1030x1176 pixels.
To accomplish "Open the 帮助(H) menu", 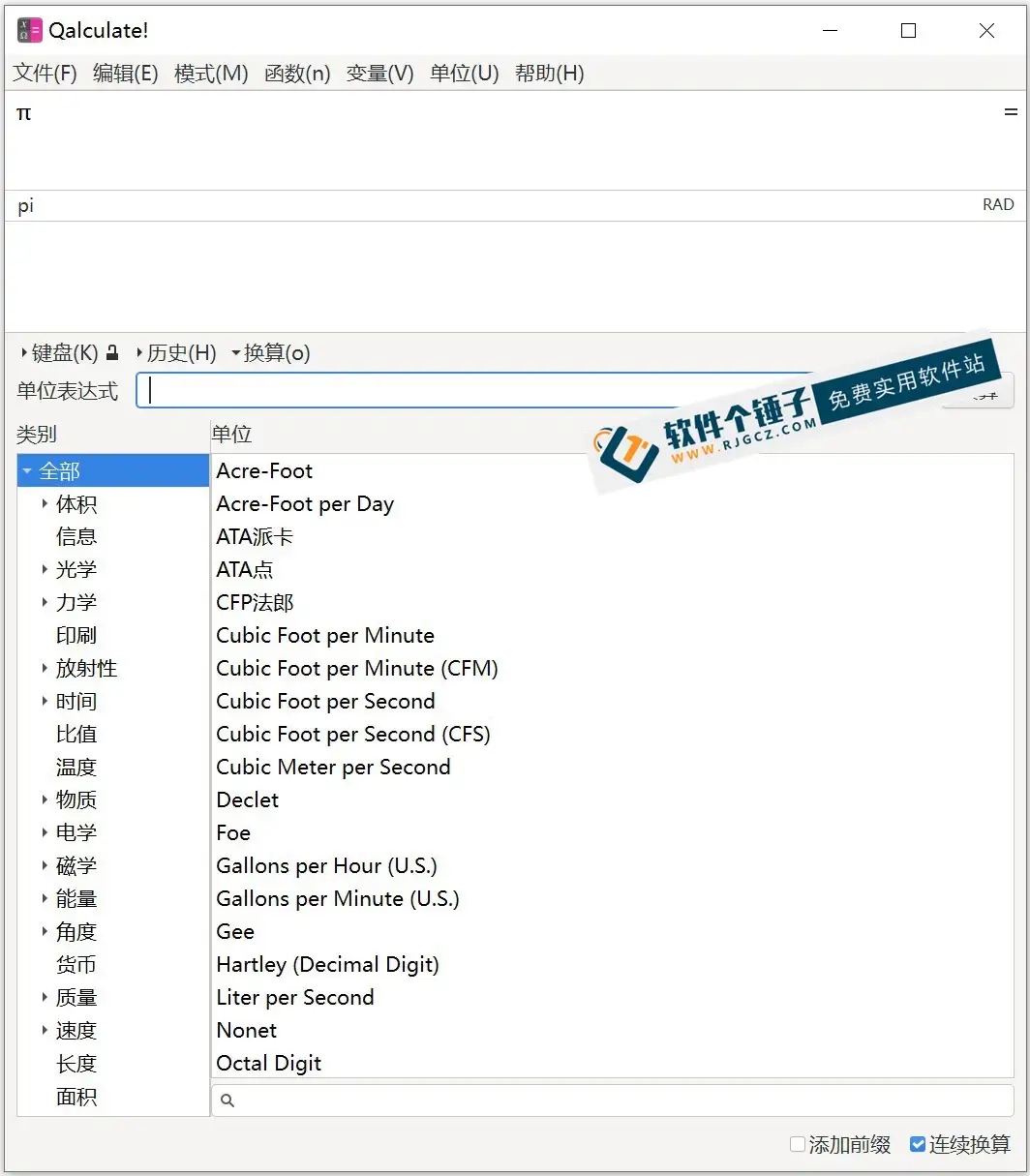I will pyautogui.click(x=550, y=74).
